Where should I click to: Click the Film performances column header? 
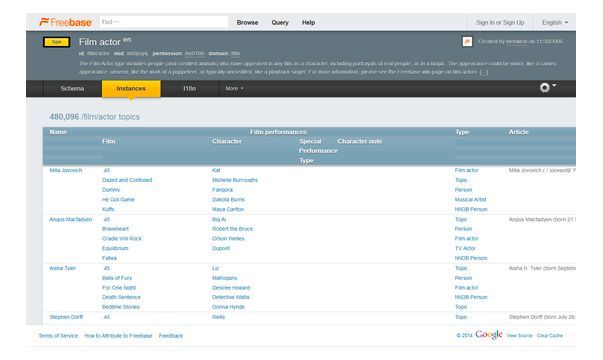click(278, 132)
